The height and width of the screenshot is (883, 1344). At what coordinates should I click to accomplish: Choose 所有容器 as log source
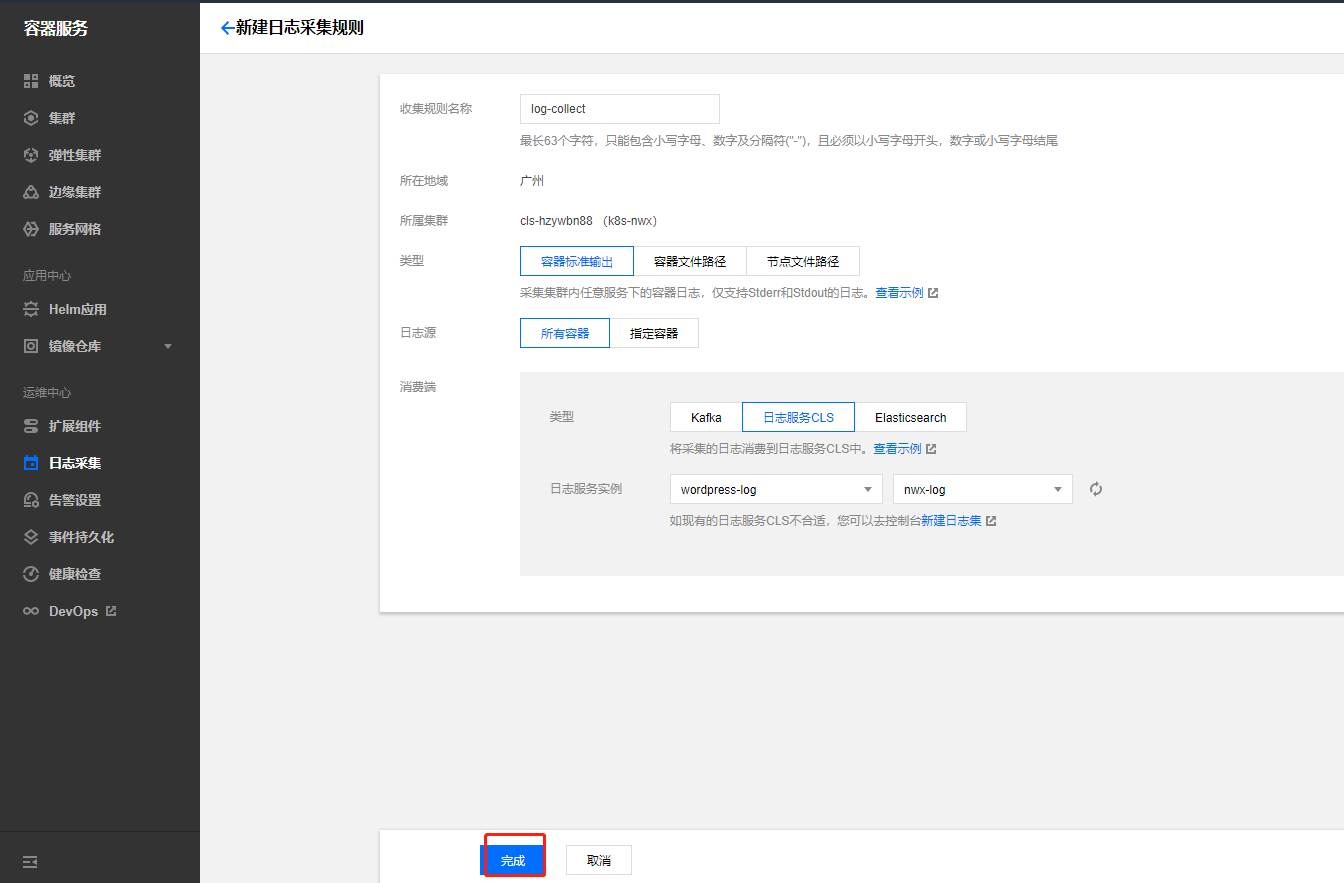[x=565, y=333]
